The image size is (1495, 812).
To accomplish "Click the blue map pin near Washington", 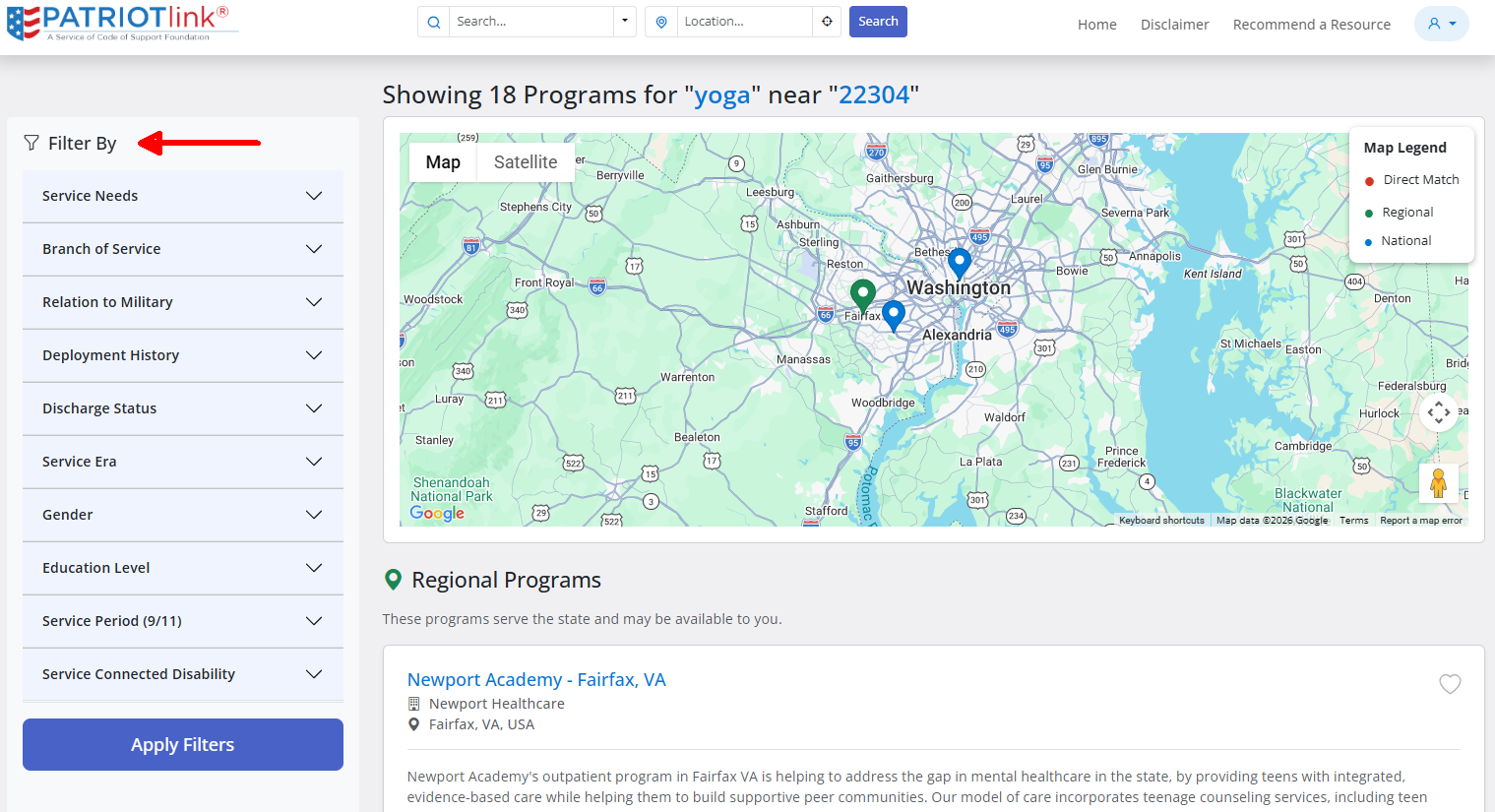I will 960,264.
